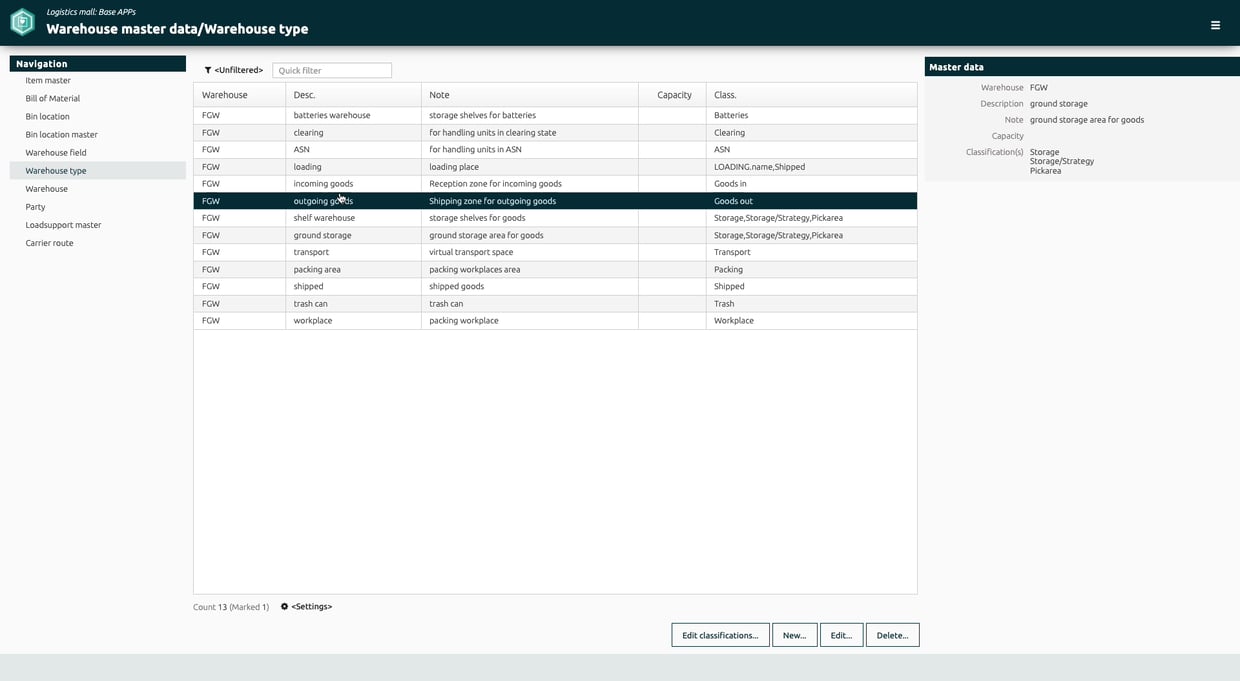Screen dimensions: 1240x681
Task: Select the shelf warehouse row
Action: pyautogui.click(x=555, y=218)
